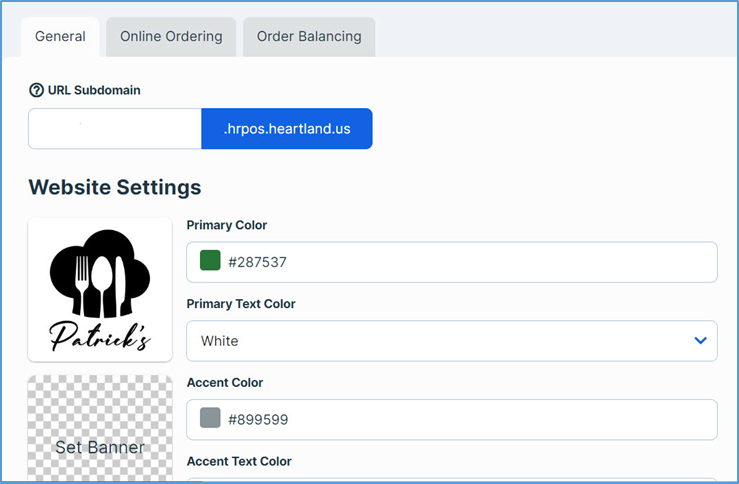Image resolution: width=739 pixels, height=484 pixels.
Task: Click the Website Settings heading
Action: click(x=115, y=187)
